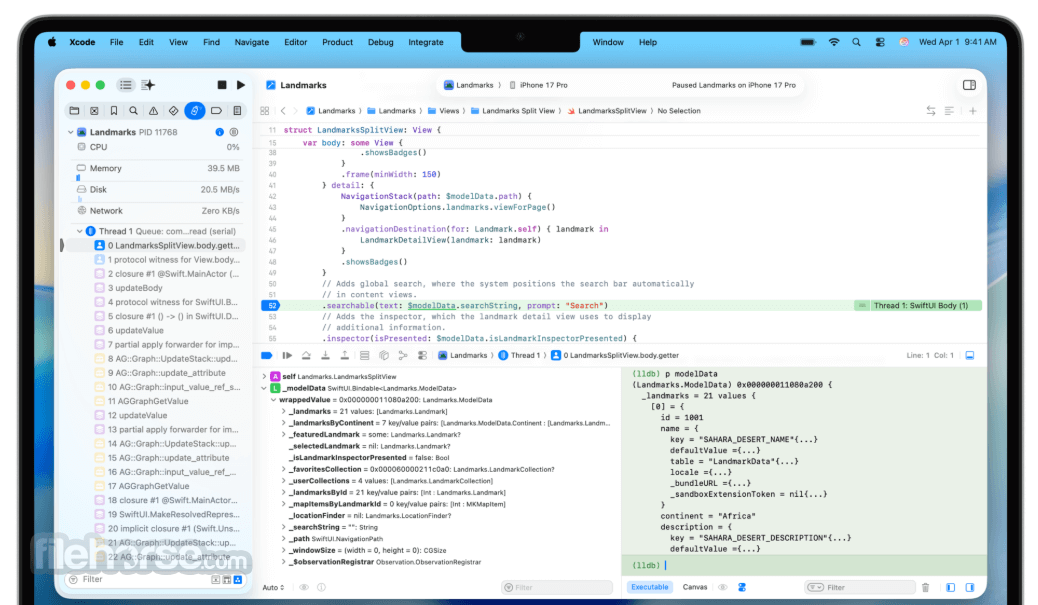1038x605 pixels.
Task: Click the enable code review arrows icon
Action: tap(931, 111)
